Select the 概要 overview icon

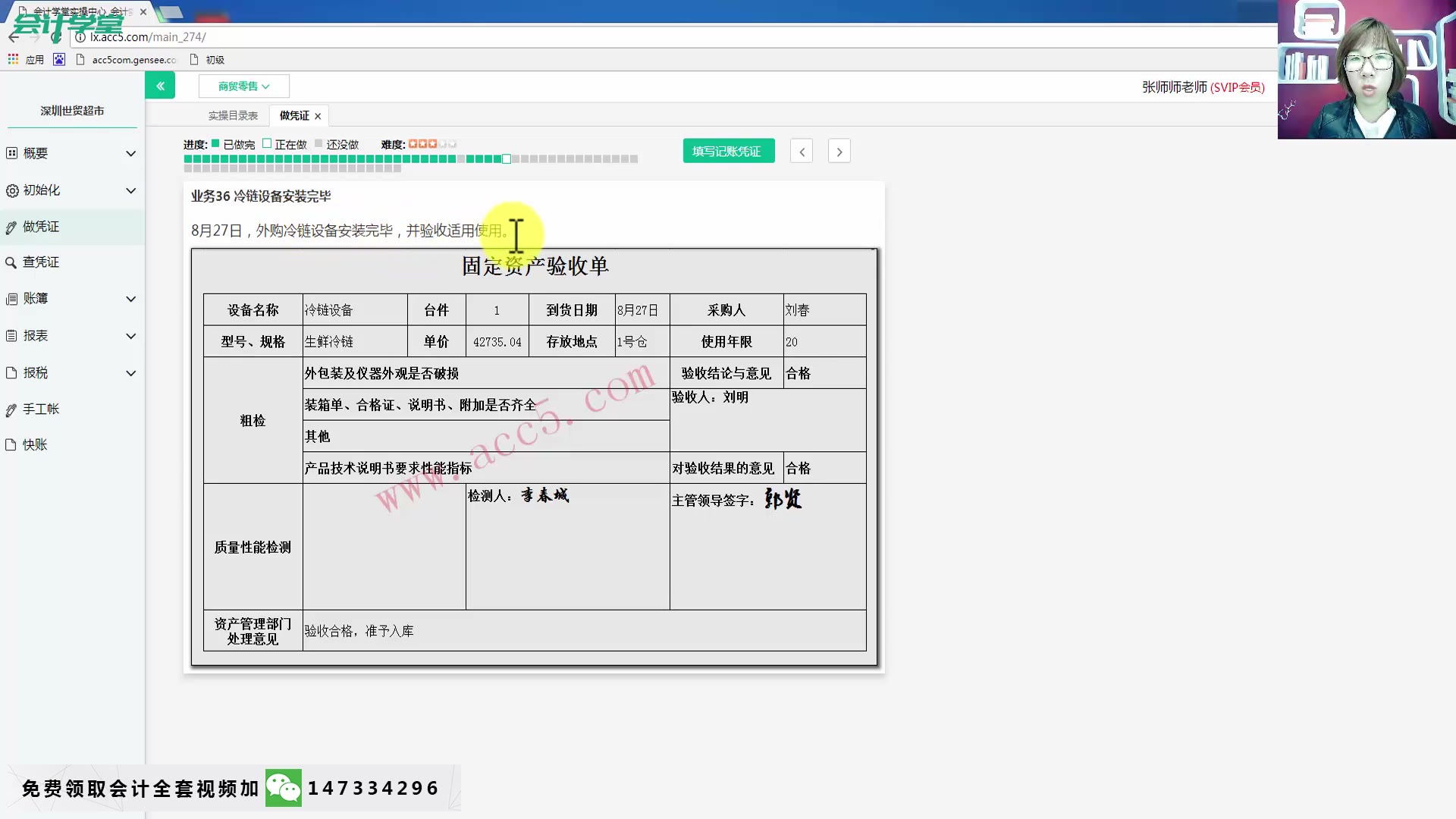(36, 153)
